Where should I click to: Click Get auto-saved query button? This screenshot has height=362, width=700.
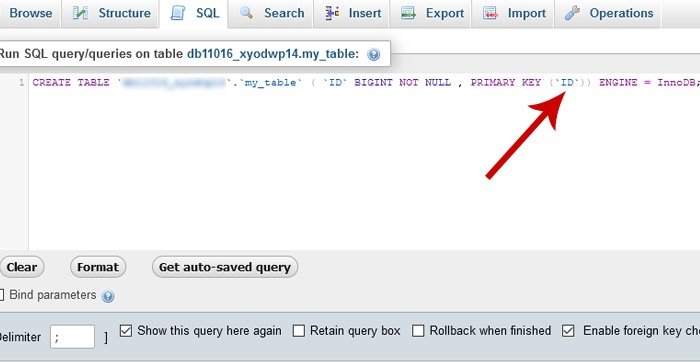point(225,267)
